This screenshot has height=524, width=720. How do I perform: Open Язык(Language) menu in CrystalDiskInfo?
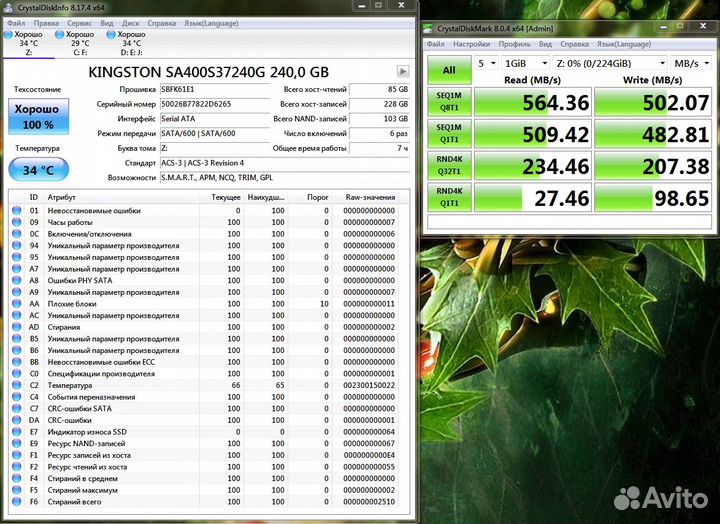[x=211, y=23]
